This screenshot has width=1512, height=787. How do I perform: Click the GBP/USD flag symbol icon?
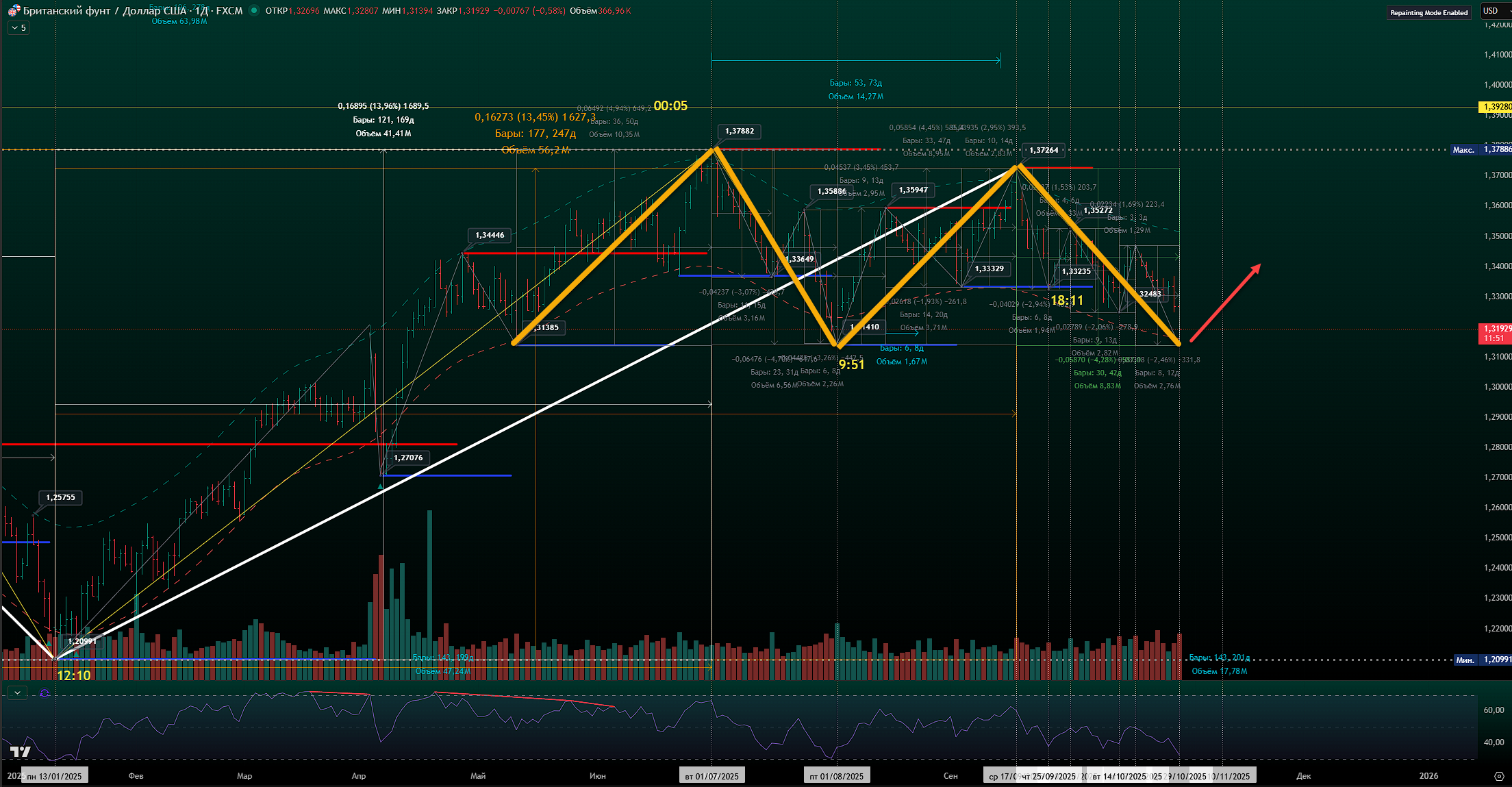13,11
